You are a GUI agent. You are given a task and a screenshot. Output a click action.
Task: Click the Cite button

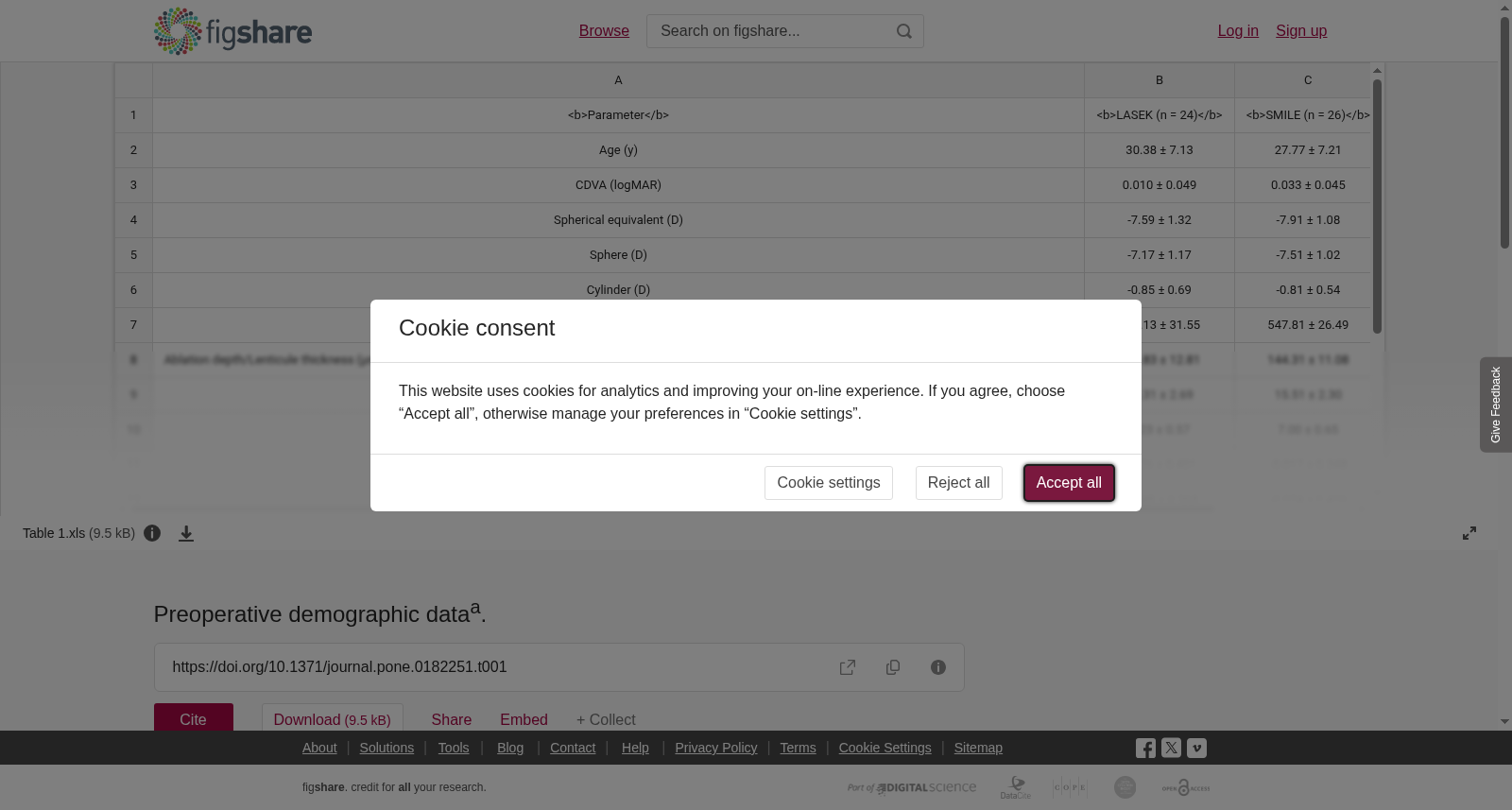pos(194,718)
